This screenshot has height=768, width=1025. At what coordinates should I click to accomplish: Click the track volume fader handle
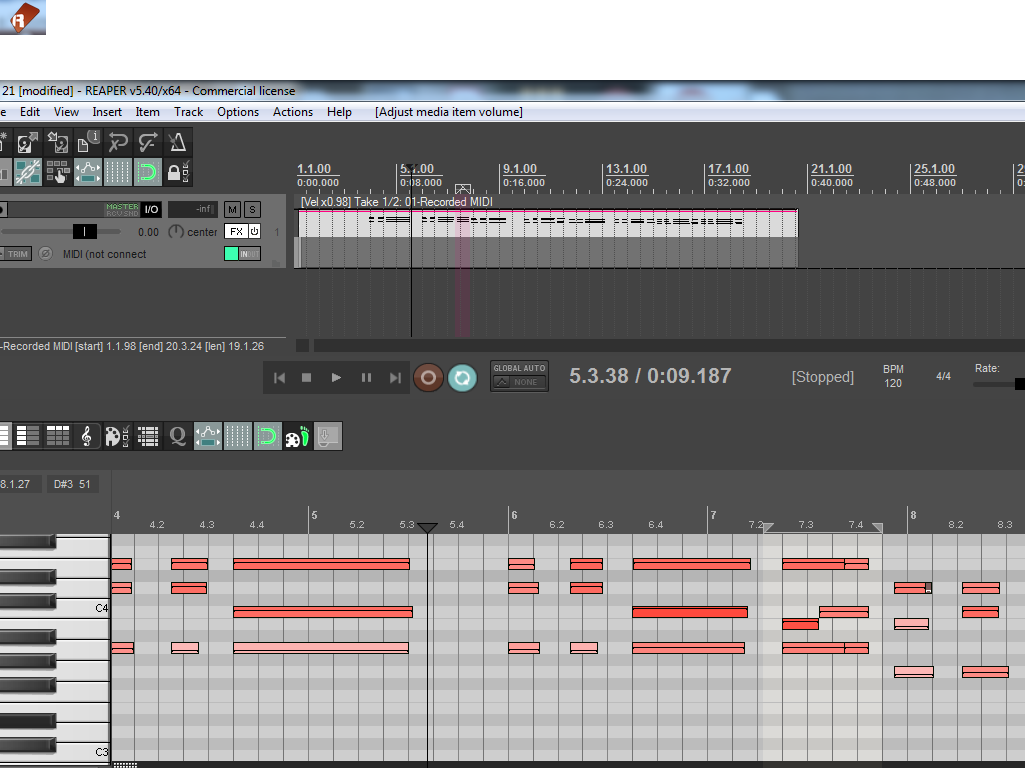tap(85, 231)
